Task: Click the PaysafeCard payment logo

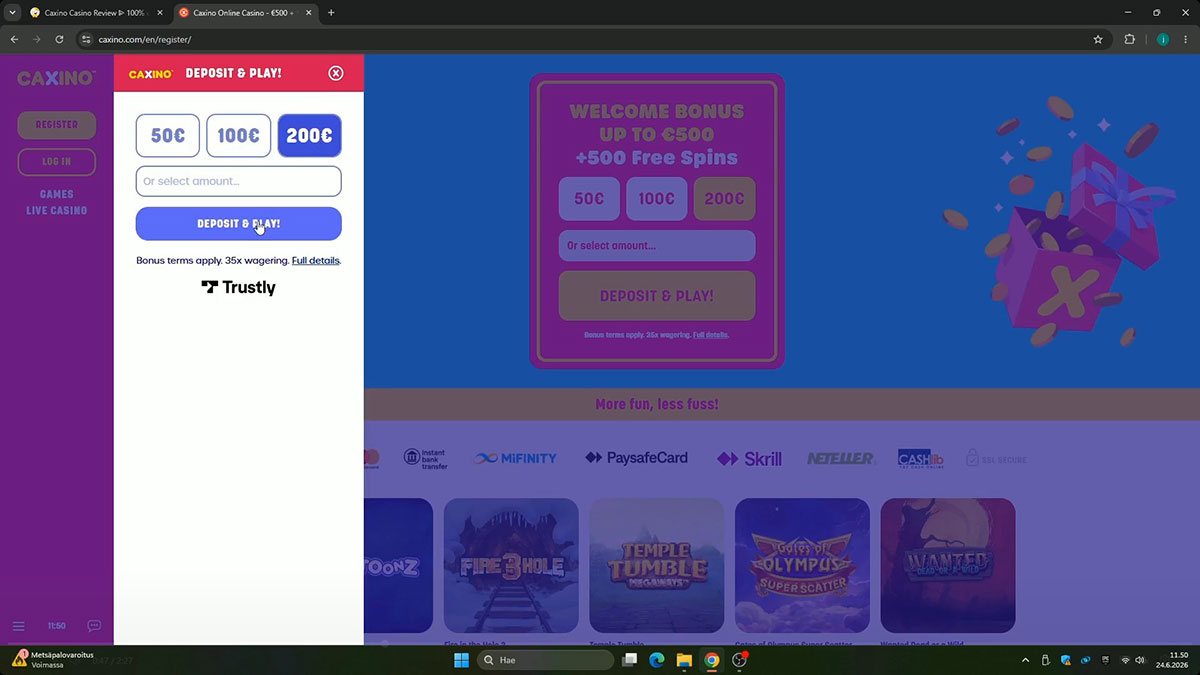Action: 636,458
